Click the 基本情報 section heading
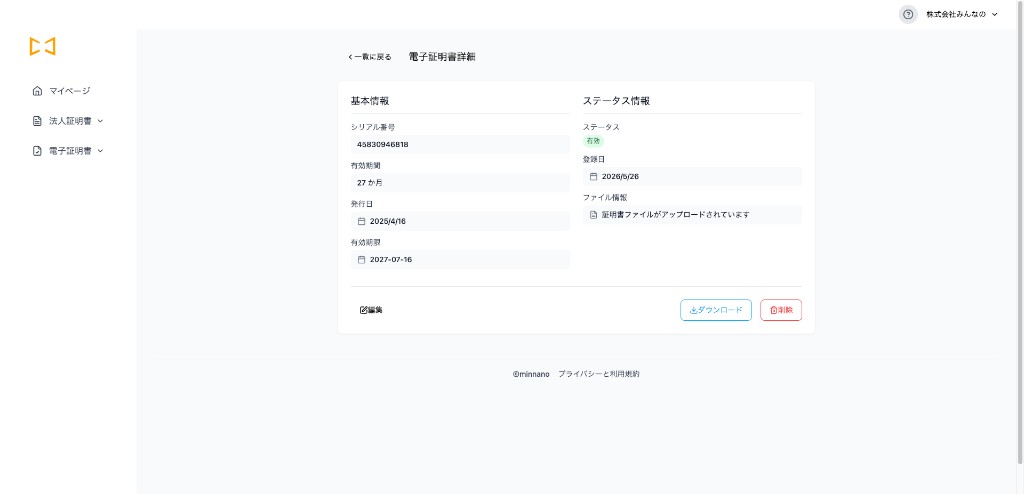The image size is (1024, 494). coord(370,101)
